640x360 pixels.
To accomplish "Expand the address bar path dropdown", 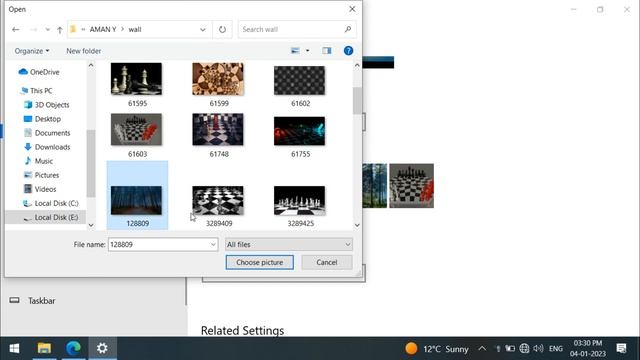I will (203, 29).
